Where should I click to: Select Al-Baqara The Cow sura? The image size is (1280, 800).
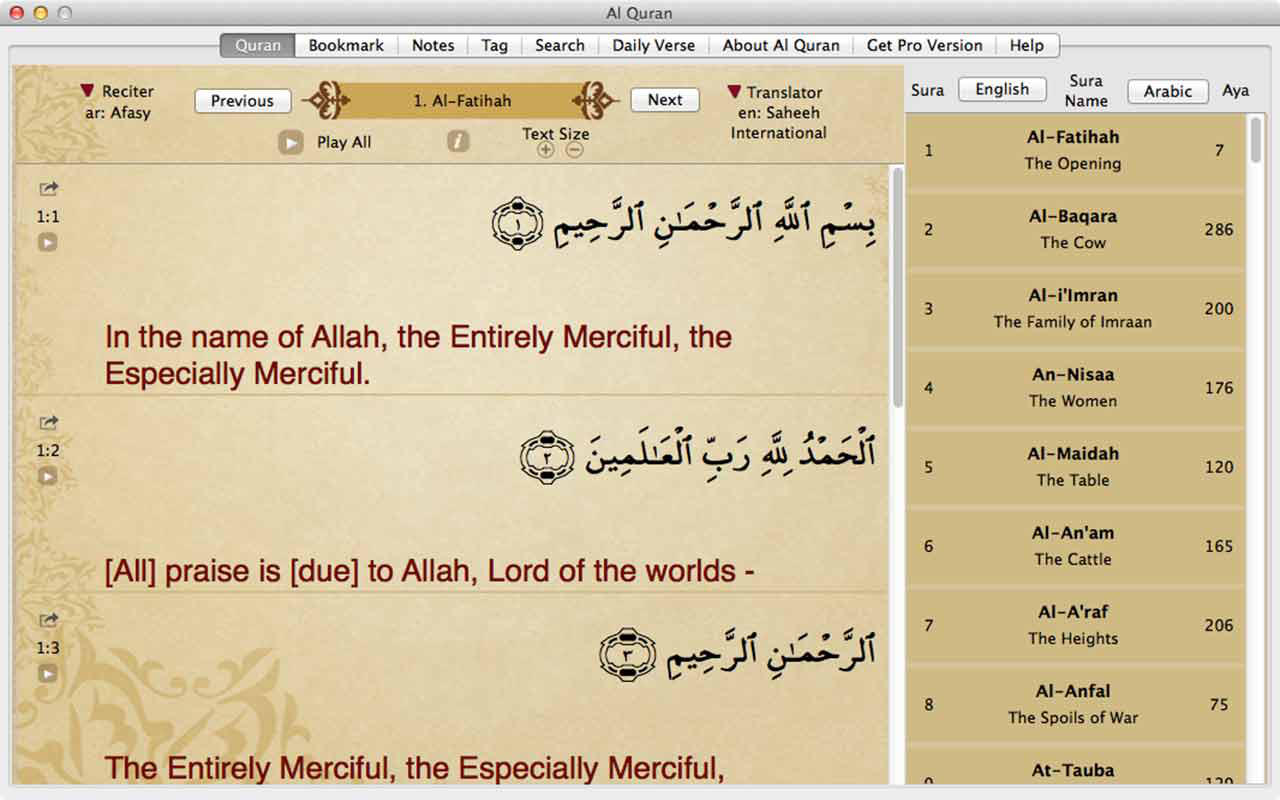click(1076, 229)
